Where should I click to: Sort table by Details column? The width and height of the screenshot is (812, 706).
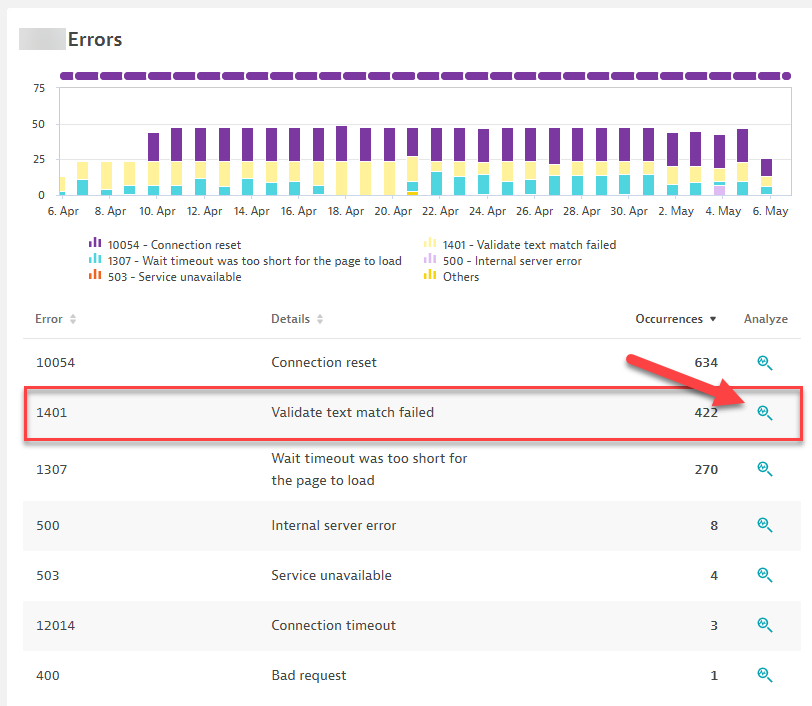click(x=297, y=319)
